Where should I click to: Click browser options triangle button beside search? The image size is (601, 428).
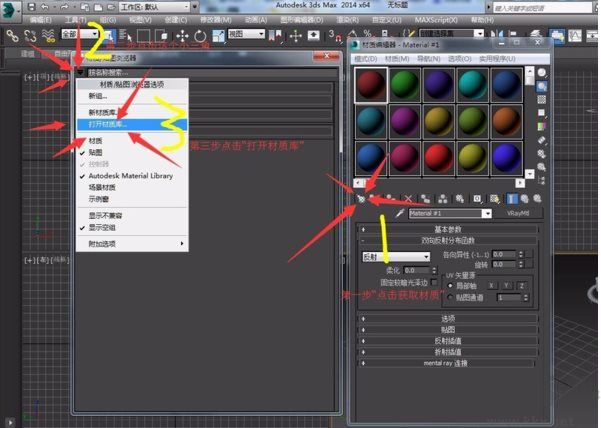pos(80,72)
